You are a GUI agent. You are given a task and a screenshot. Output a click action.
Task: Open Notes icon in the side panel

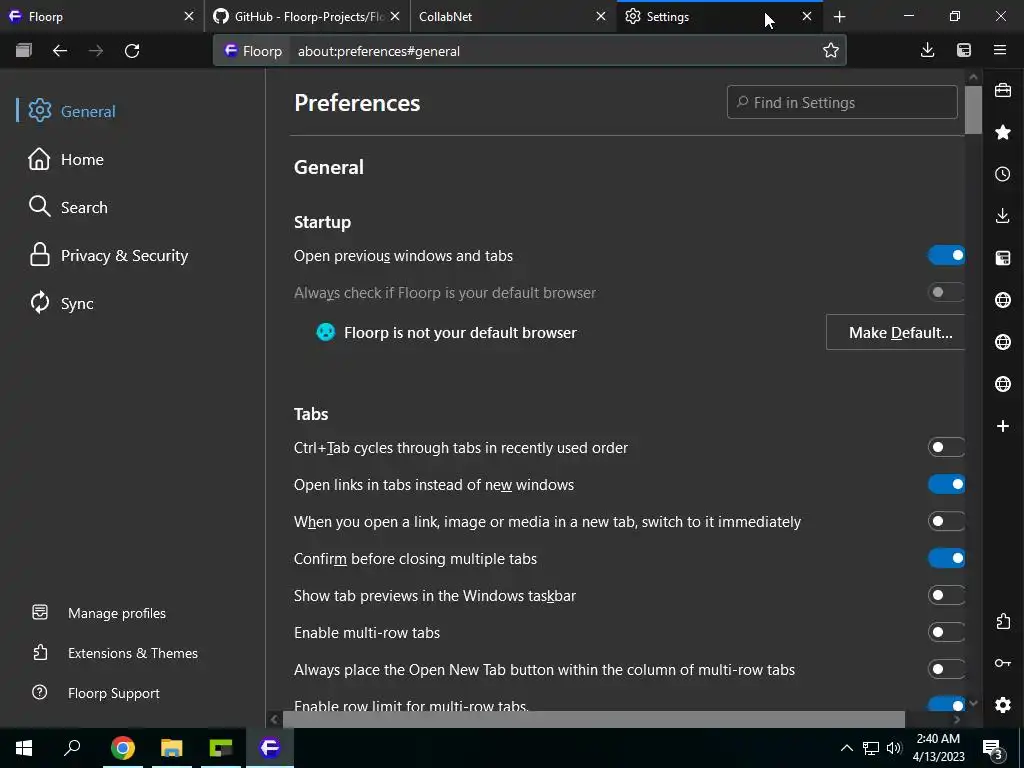(x=1003, y=258)
